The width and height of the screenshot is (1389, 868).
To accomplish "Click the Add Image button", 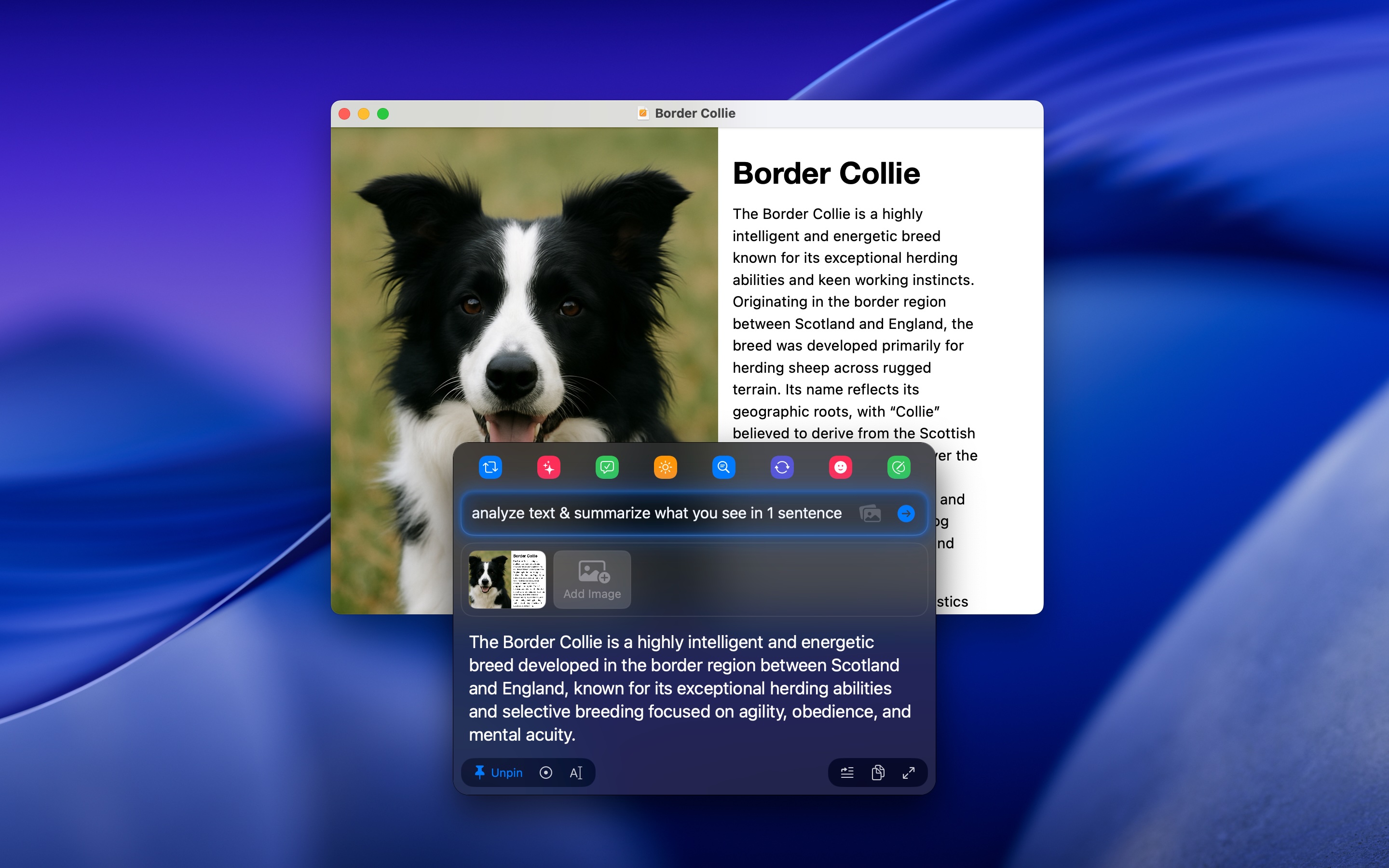I will coord(592,579).
